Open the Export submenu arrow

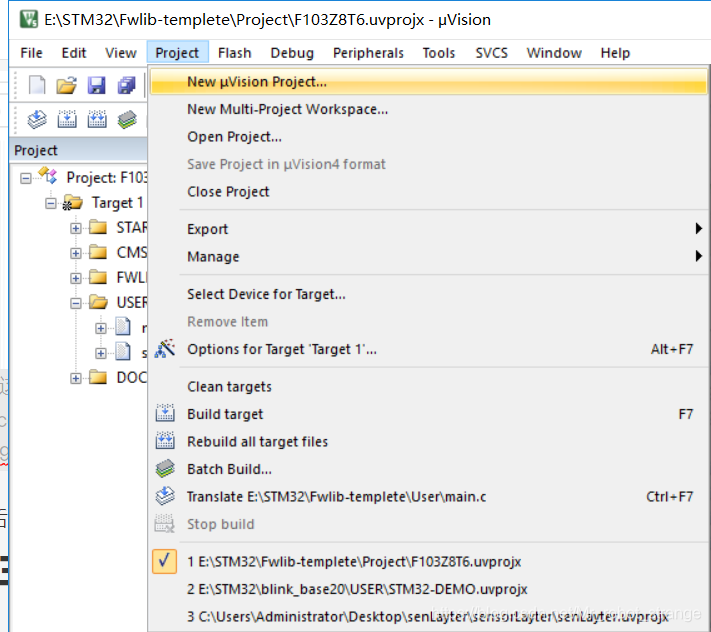click(699, 228)
